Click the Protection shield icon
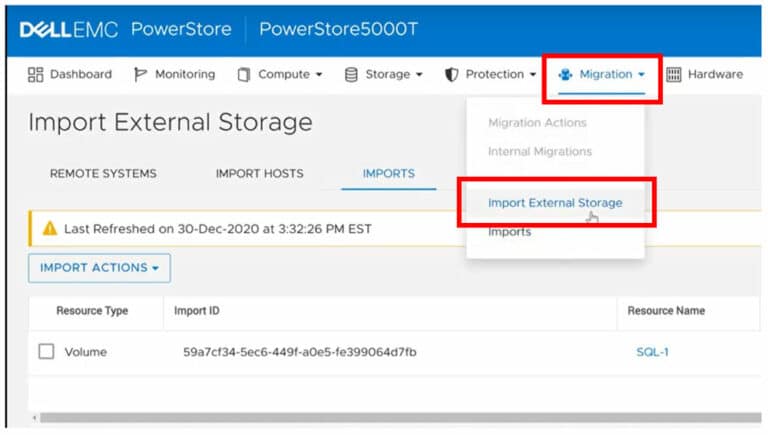Screen dimensions: 768x435 452,74
